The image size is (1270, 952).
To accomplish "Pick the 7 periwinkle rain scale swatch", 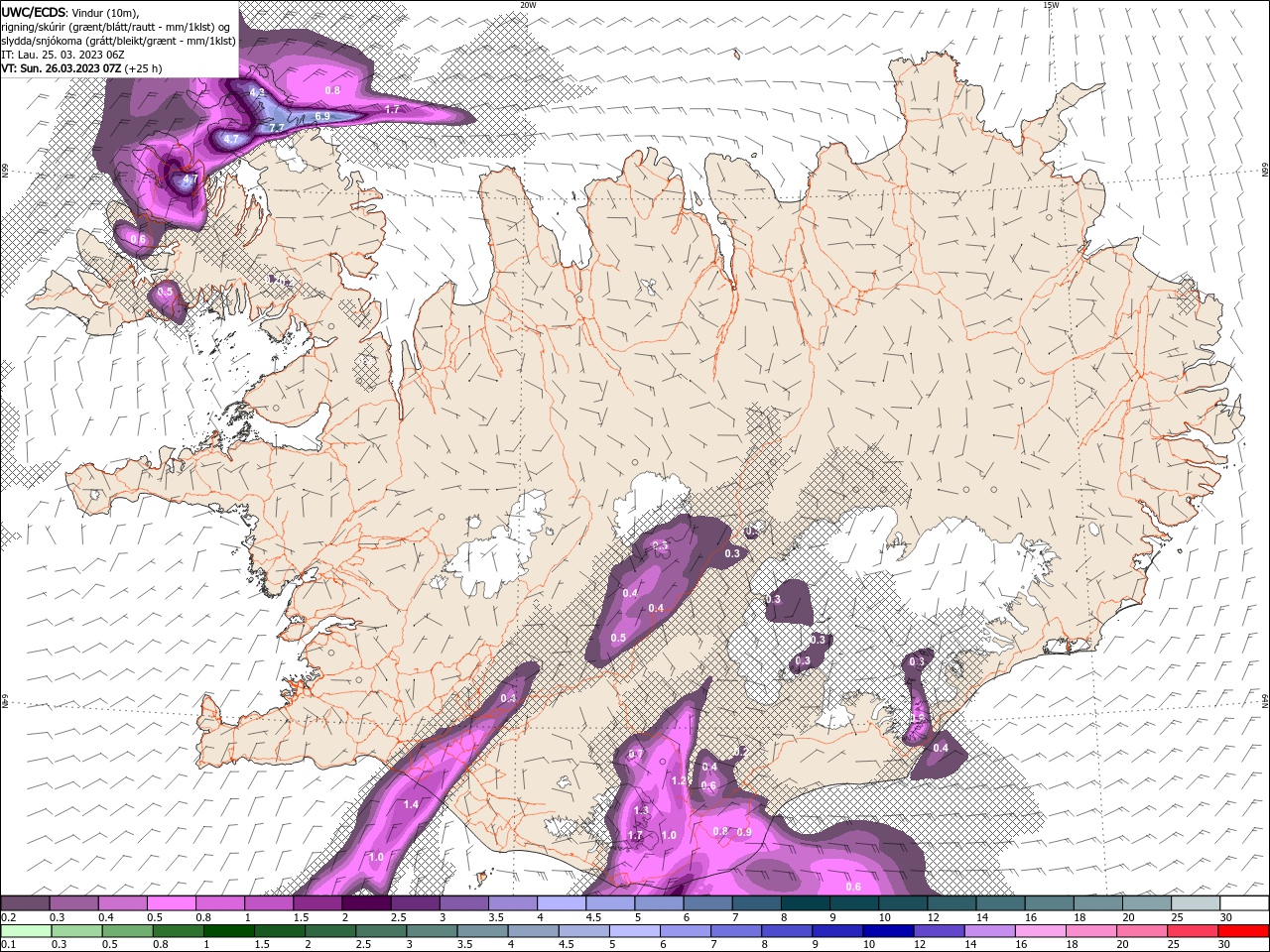I will click(x=736, y=931).
